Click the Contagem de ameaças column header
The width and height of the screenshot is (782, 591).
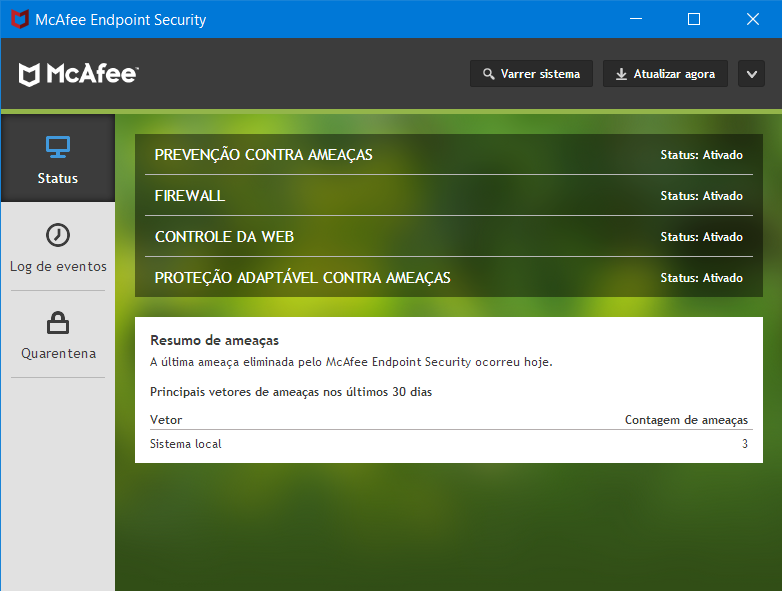tap(686, 420)
